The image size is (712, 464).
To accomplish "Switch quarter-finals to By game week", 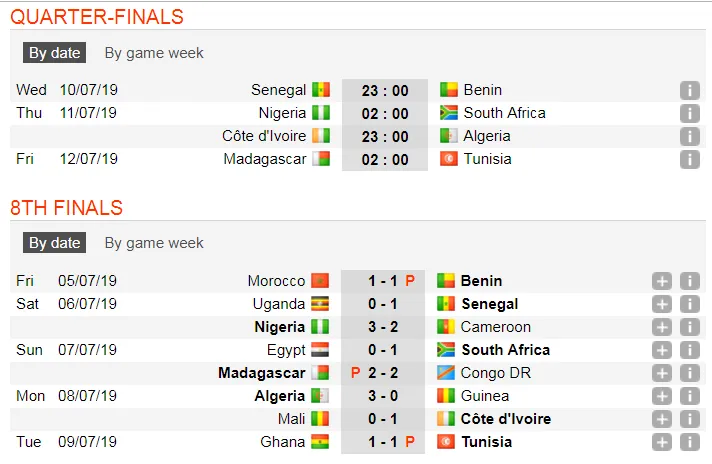I will pyautogui.click(x=154, y=53).
